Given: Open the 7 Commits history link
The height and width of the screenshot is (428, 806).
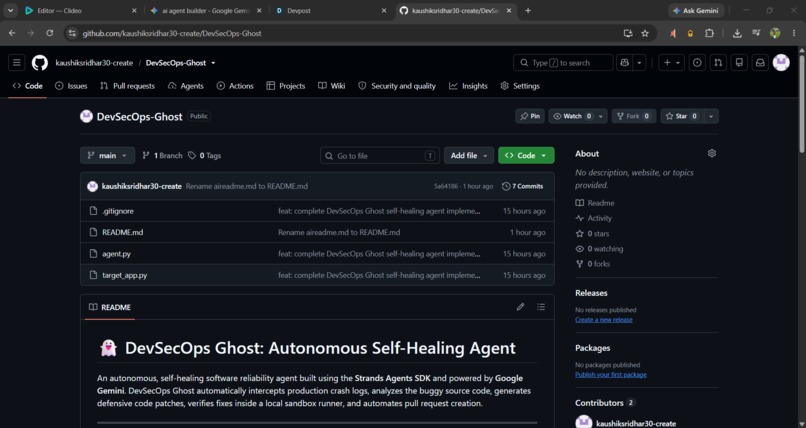Looking at the screenshot, I should point(522,186).
